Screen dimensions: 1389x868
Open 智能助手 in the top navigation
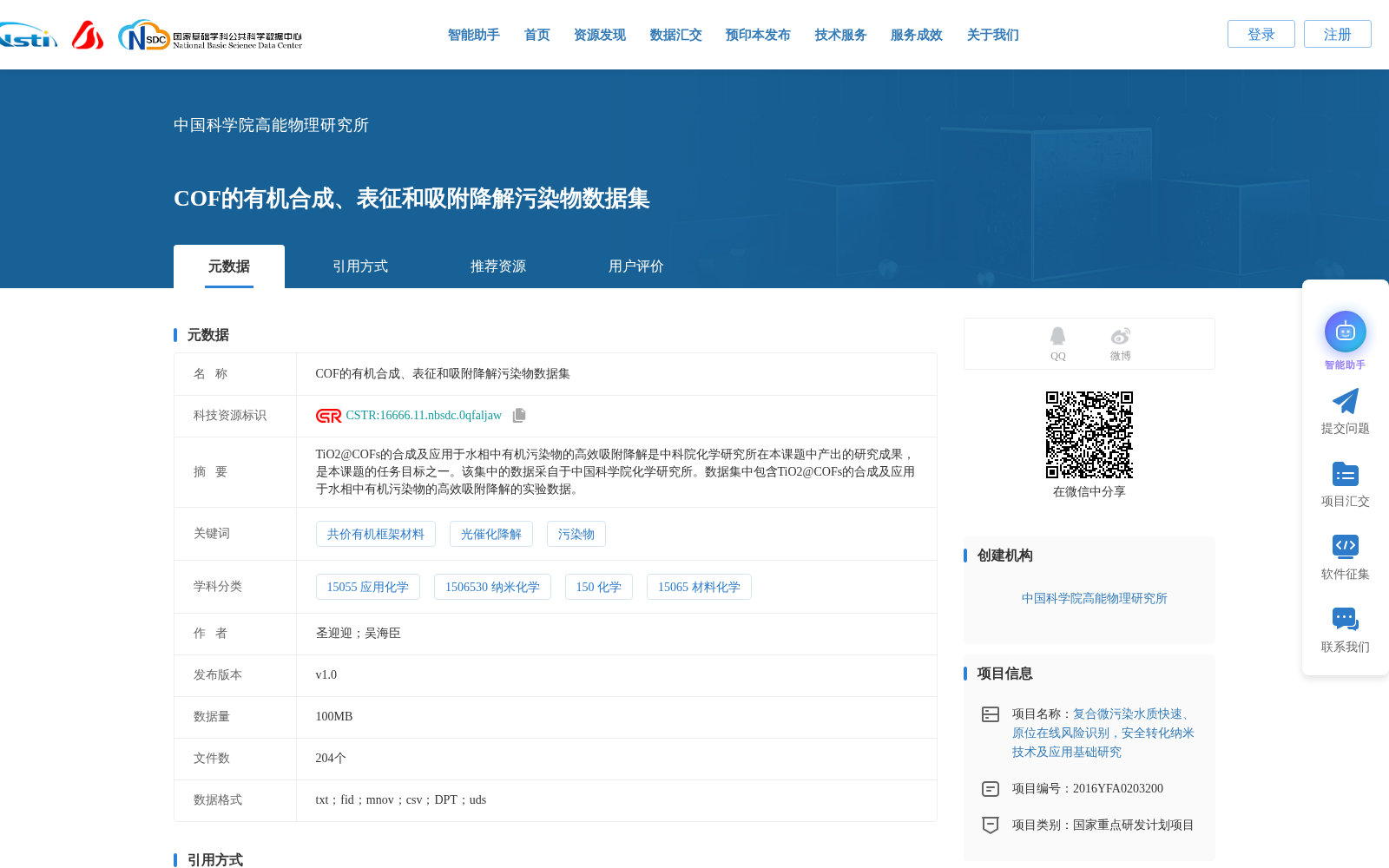pyautogui.click(x=474, y=35)
